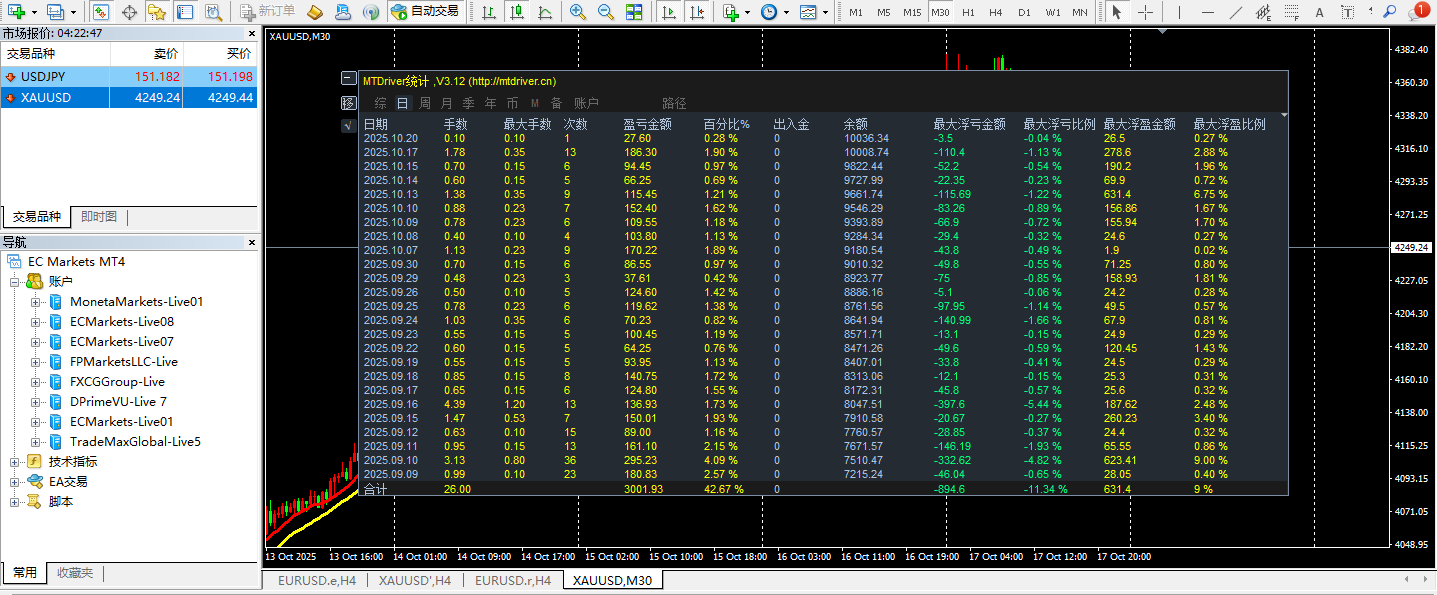1437x595 pixels.
Task: Open the periodicity clock dropdown arrow
Action: (x=786, y=12)
